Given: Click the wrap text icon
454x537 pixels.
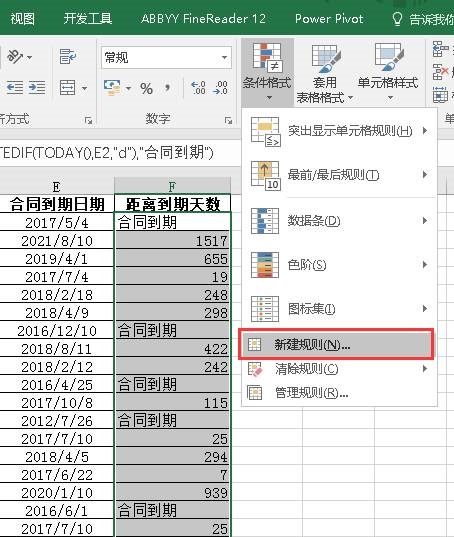Looking at the screenshot, I should (67, 57).
